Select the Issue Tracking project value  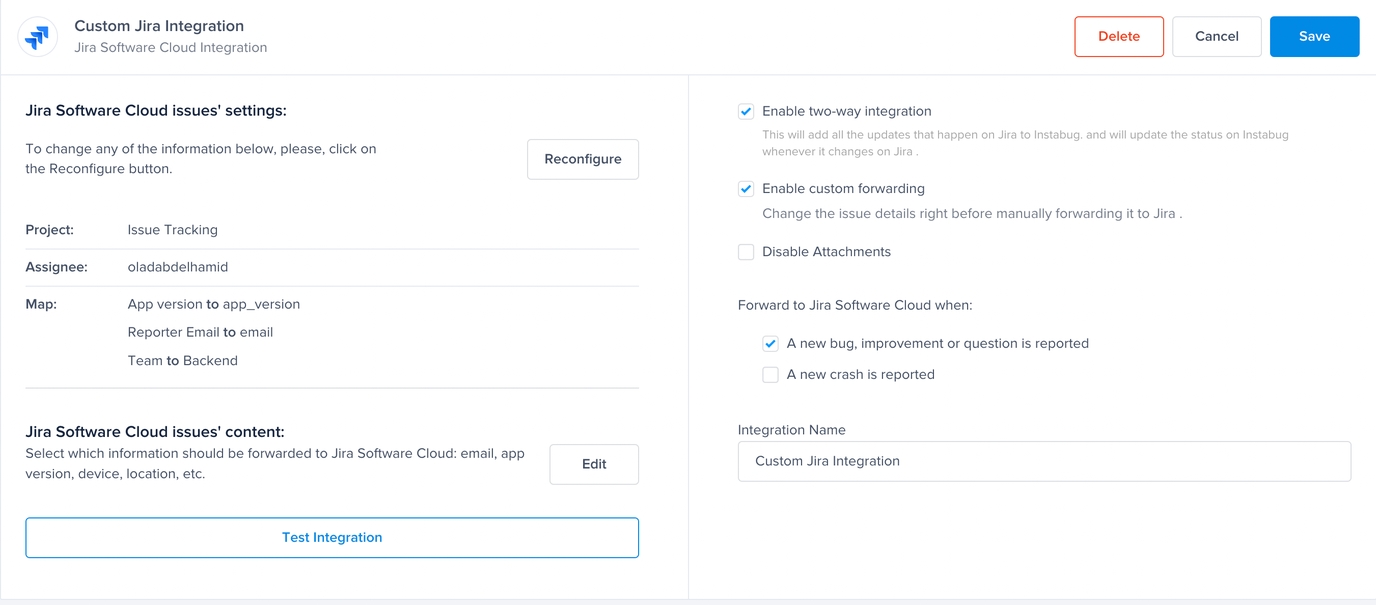pyautogui.click(x=172, y=230)
